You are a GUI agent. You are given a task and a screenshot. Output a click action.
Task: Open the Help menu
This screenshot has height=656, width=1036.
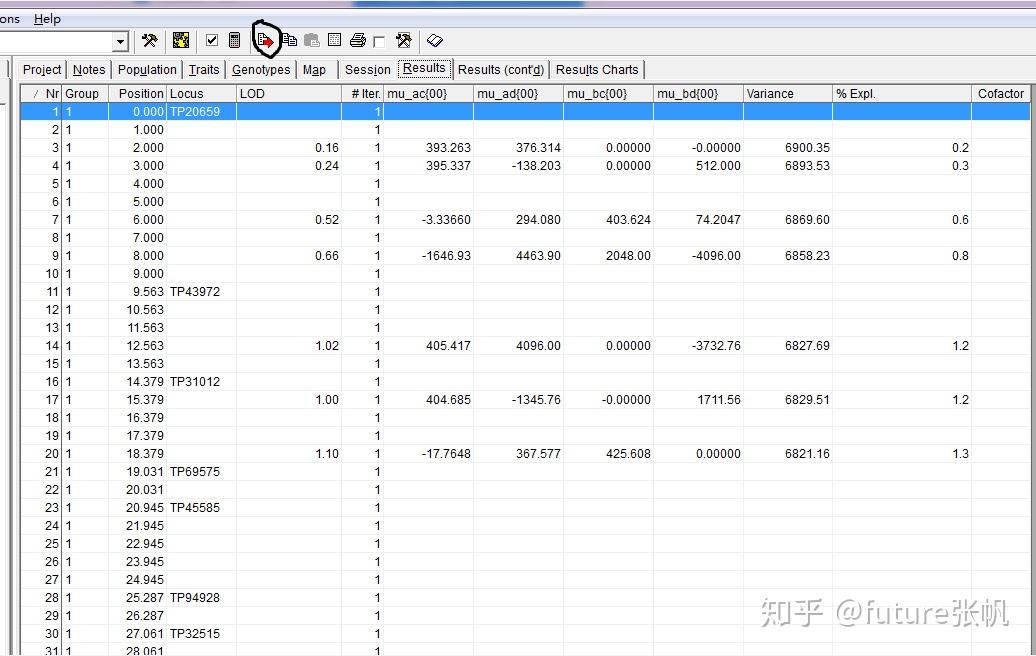pyautogui.click(x=47, y=19)
